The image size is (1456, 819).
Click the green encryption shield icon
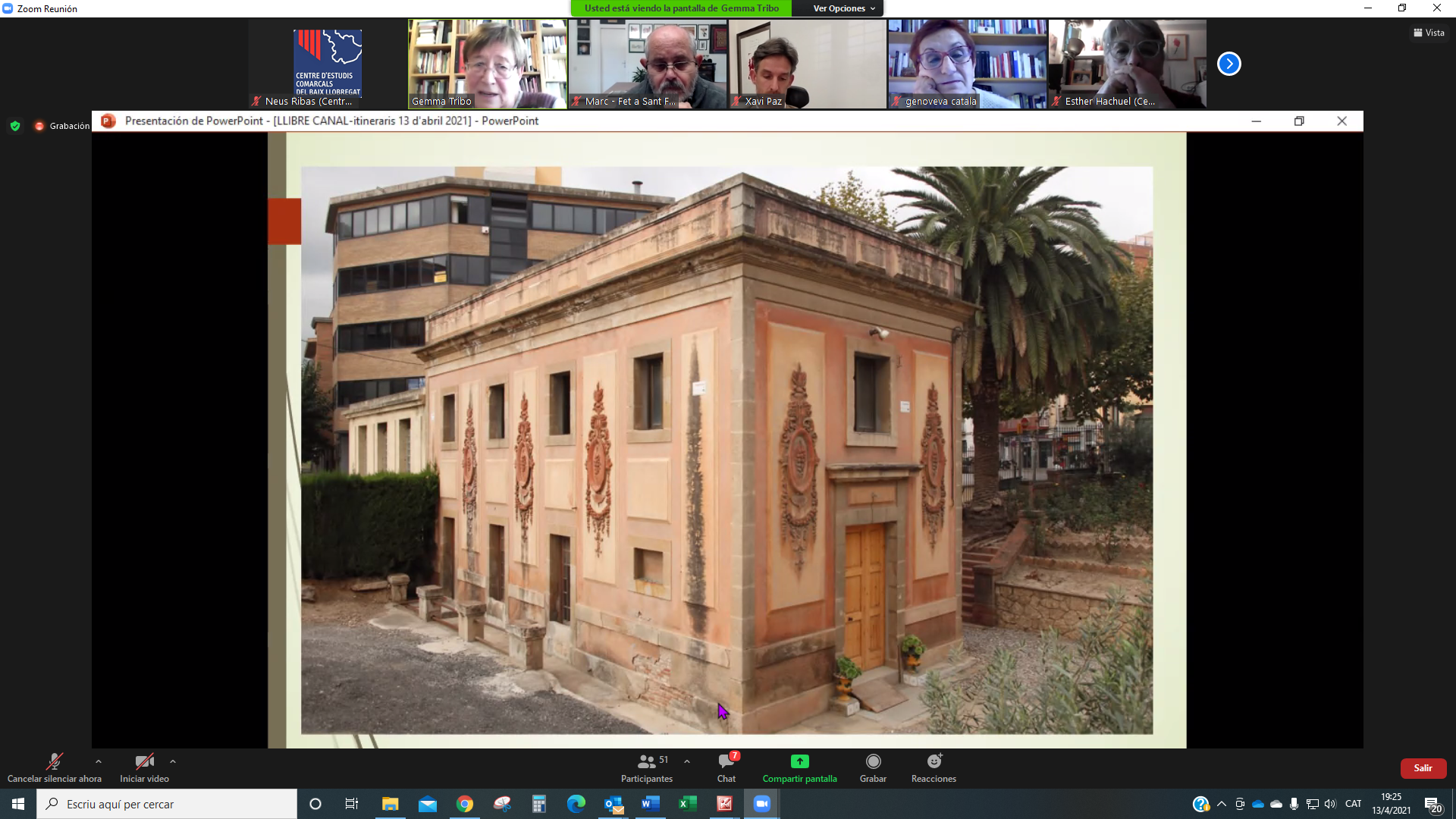click(15, 126)
